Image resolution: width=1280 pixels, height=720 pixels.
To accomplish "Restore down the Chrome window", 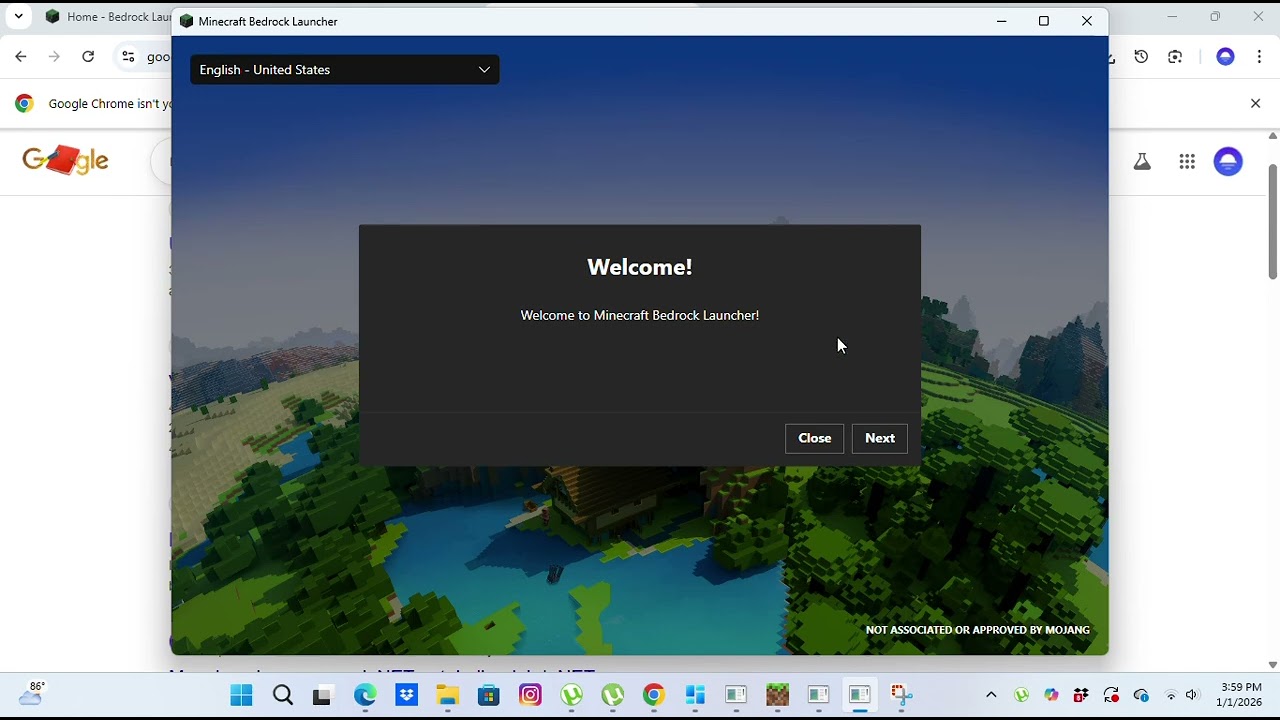I will (1215, 16).
